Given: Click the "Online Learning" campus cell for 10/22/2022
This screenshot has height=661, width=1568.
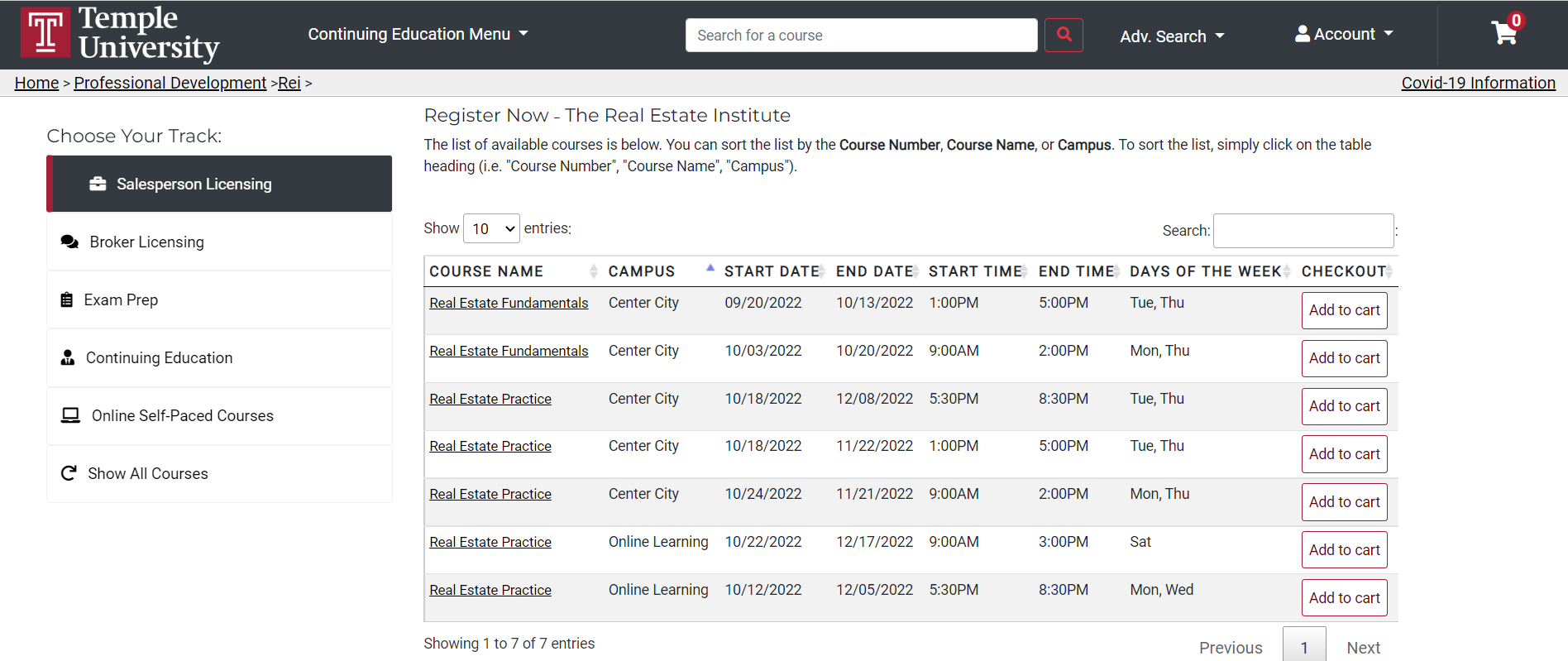Looking at the screenshot, I should point(658,542).
